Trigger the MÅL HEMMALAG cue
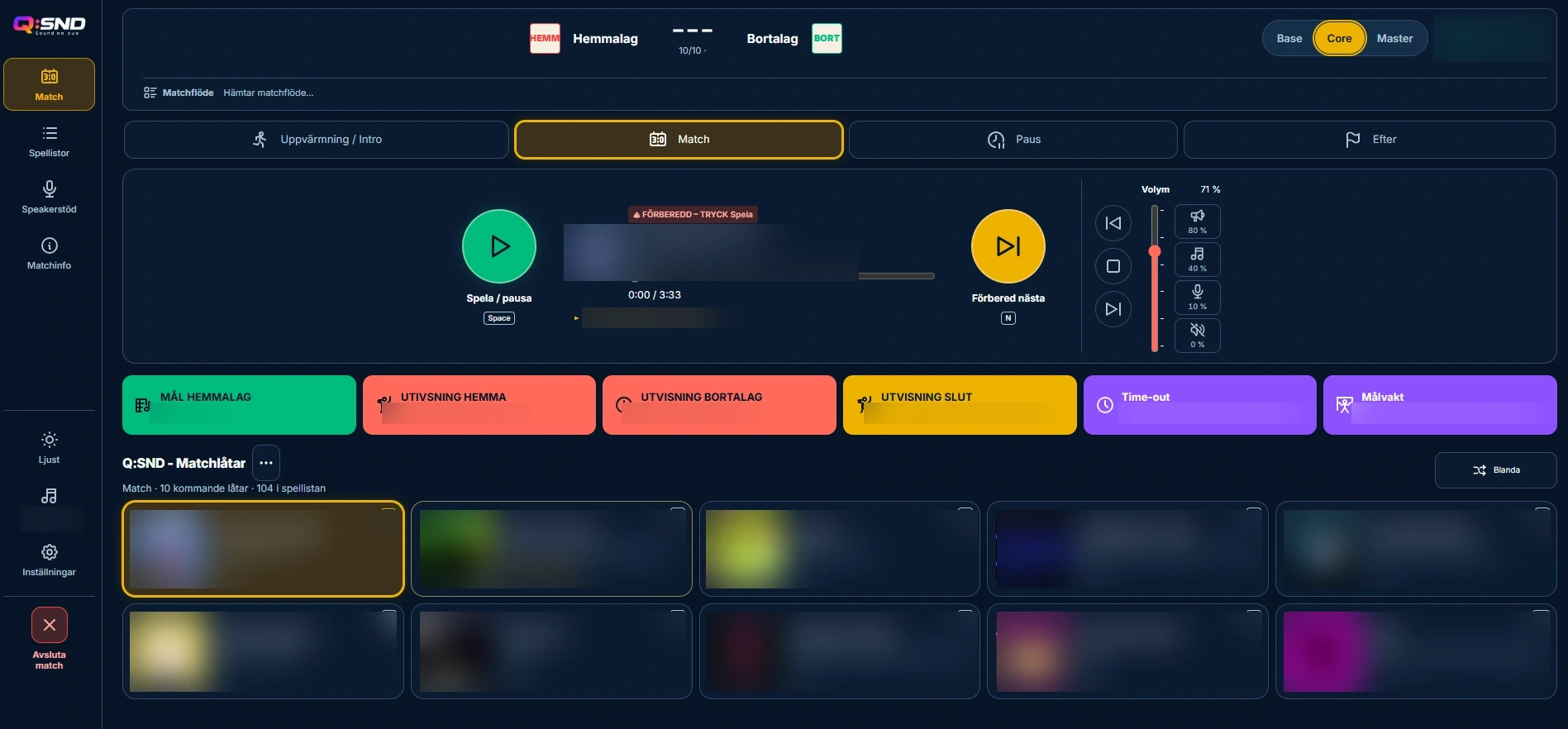This screenshot has height=729, width=1568. click(239, 405)
